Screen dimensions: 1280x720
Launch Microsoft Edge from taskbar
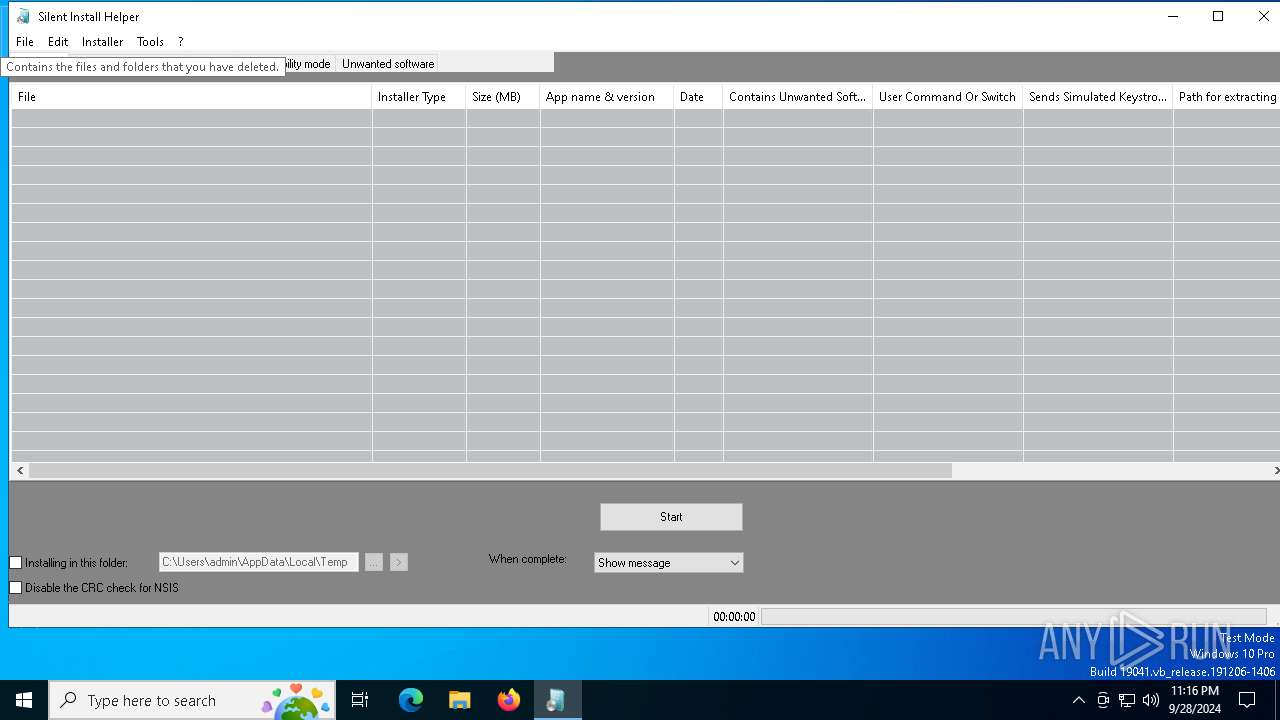click(x=411, y=700)
